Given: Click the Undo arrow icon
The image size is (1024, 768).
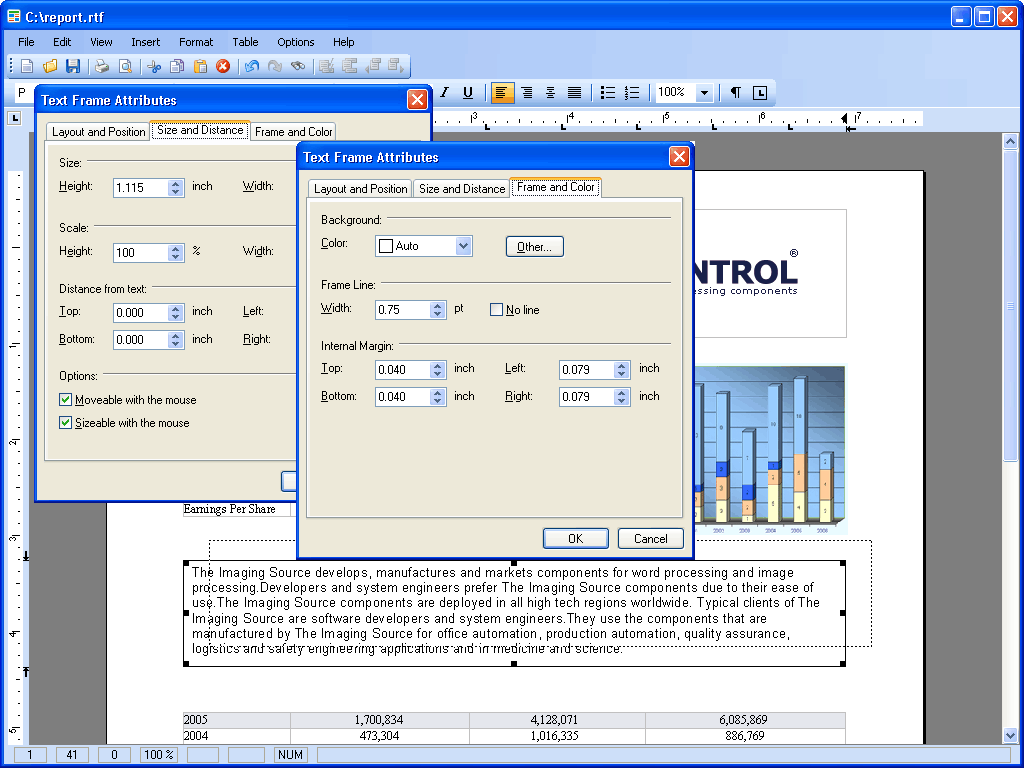Looking at the screenshot, I should pyautogui.click(x=251, y=66).
